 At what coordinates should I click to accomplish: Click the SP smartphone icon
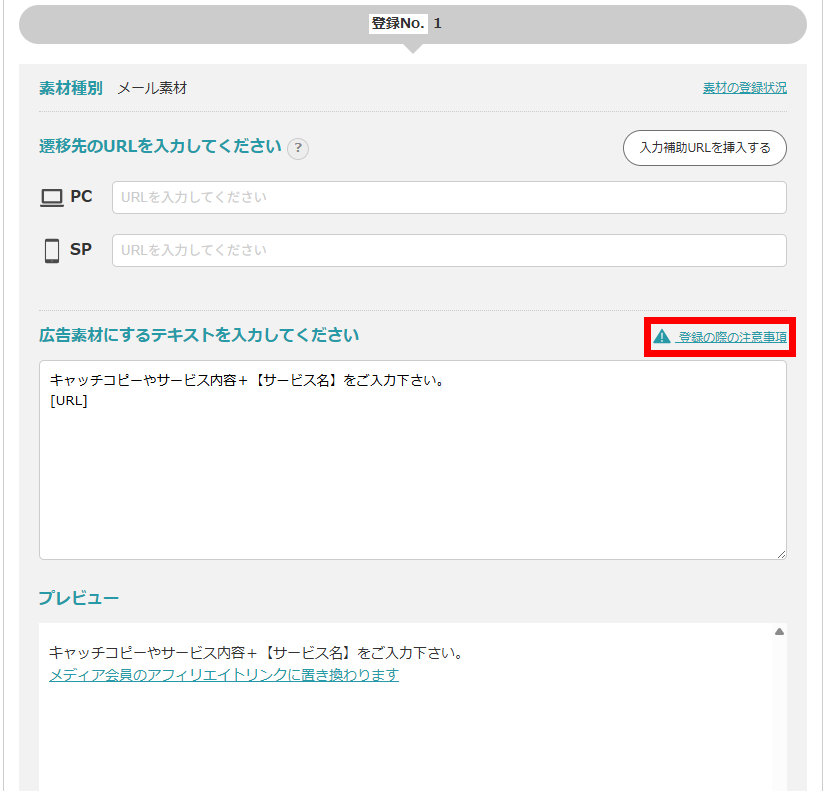[x=52, y=250]
